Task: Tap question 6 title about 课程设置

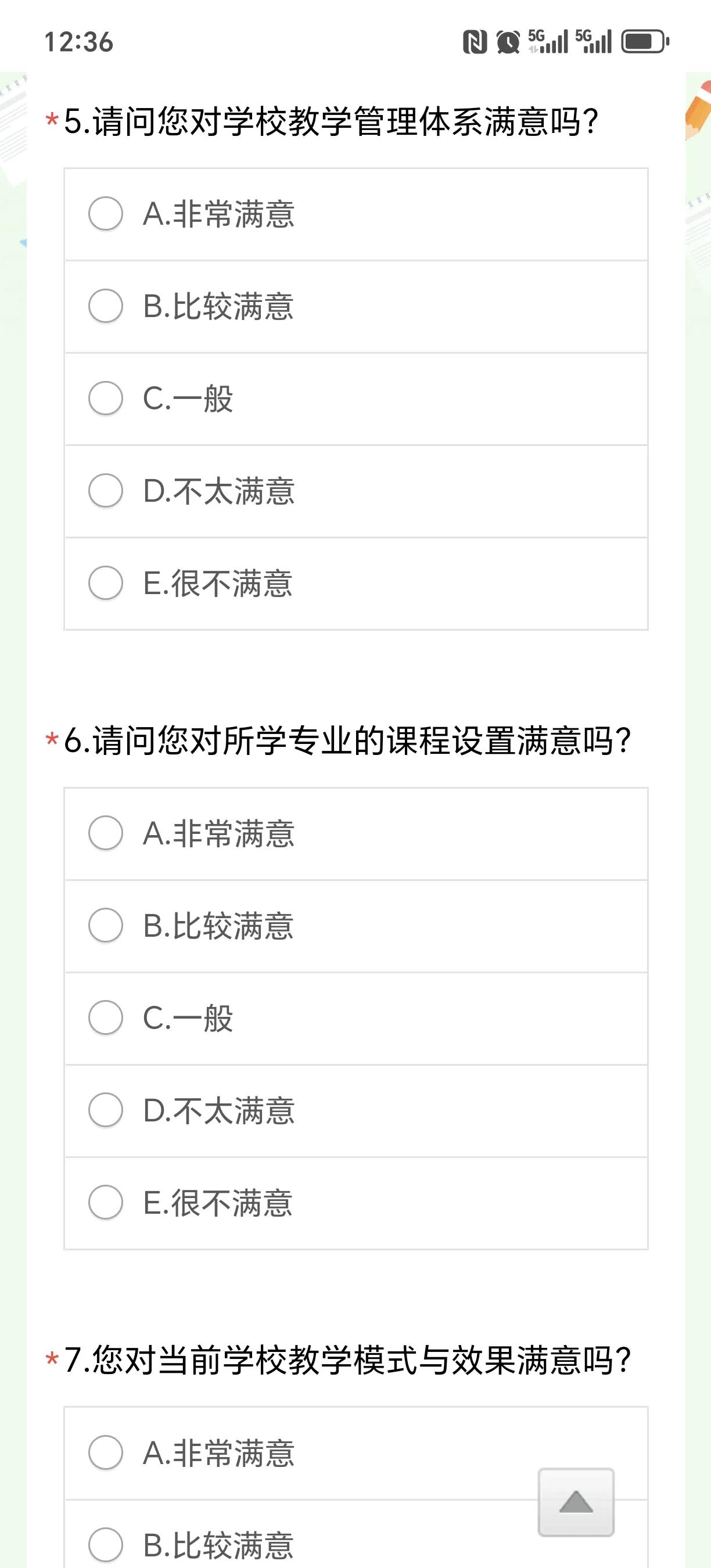Action: tap(347, 741)
